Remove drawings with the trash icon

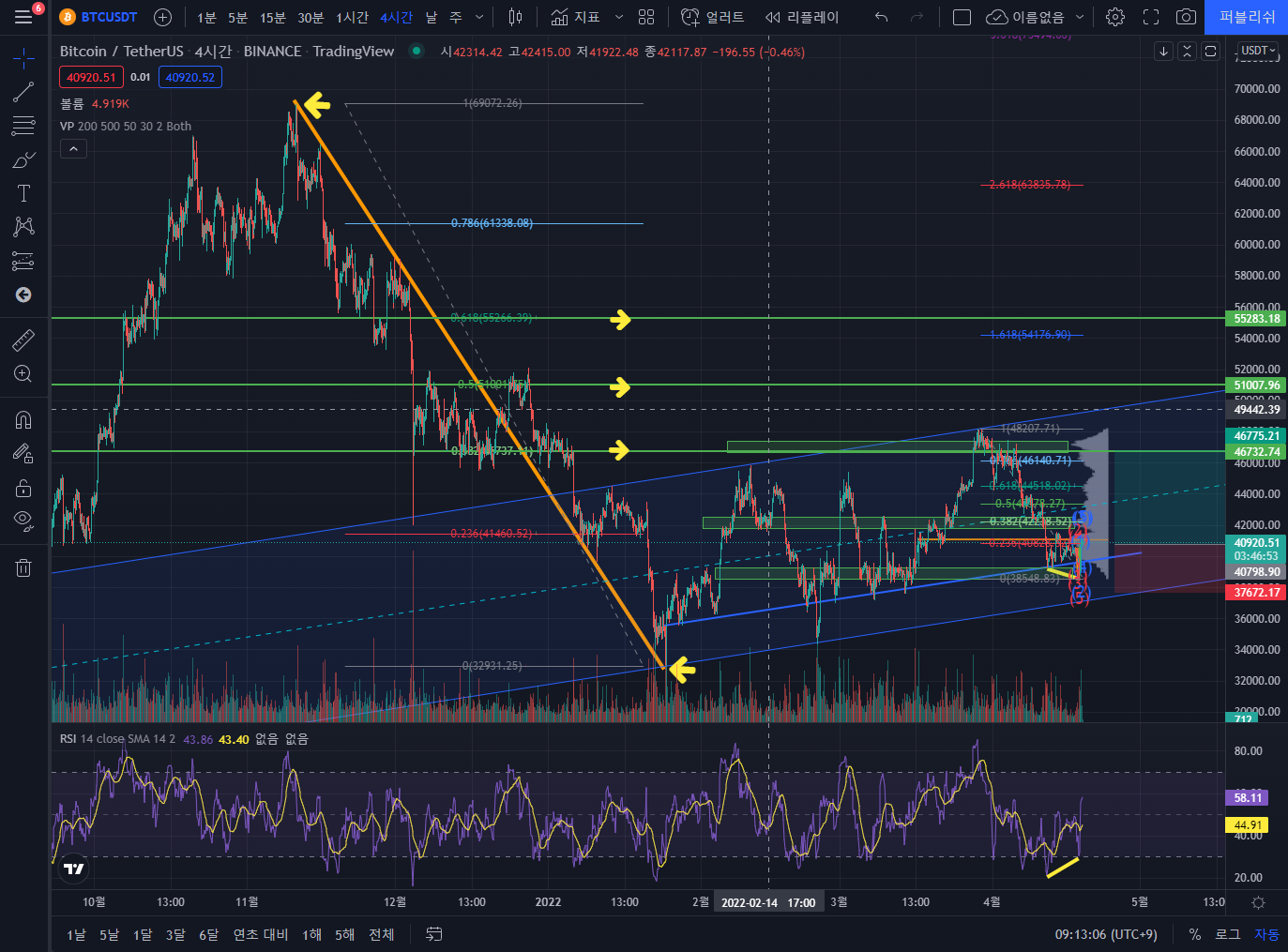(x=23, y=567)
